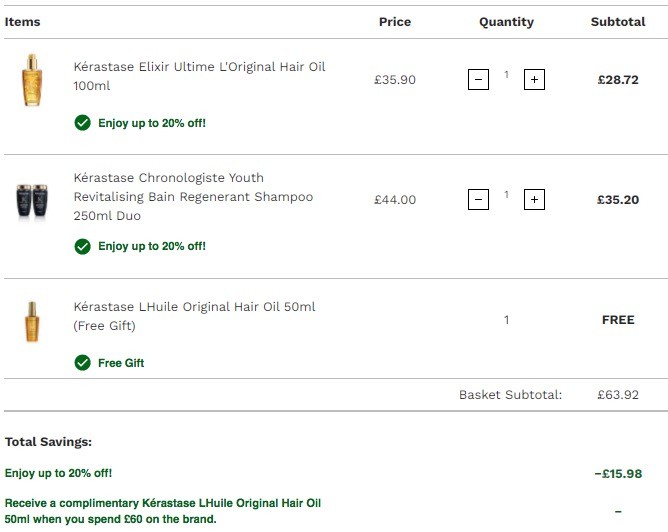Increase quantity of Chronologiste Shampoo Duo
The image size is (668, 532).
click(x=534, y=199)
